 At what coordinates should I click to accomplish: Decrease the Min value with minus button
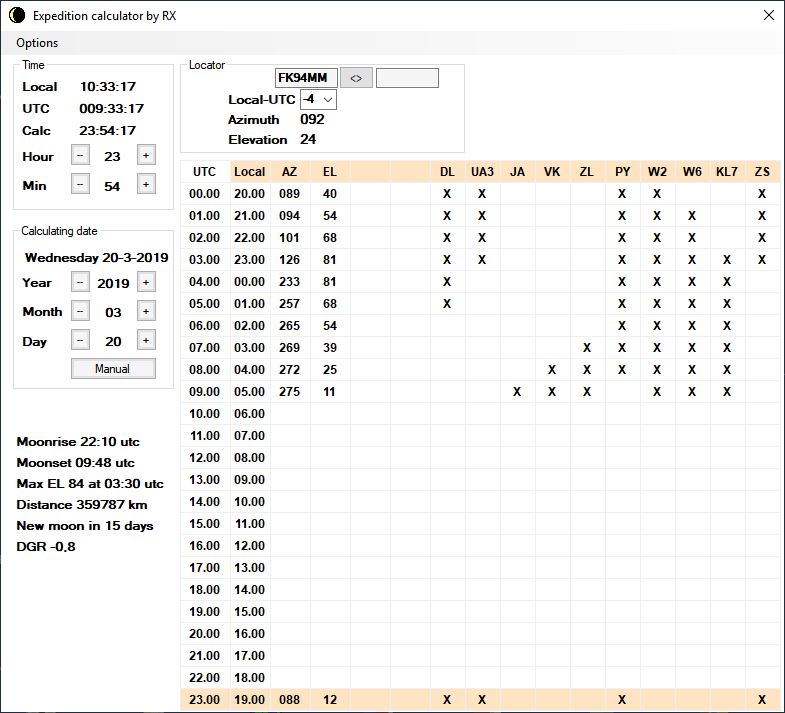[x=81, y=185]
